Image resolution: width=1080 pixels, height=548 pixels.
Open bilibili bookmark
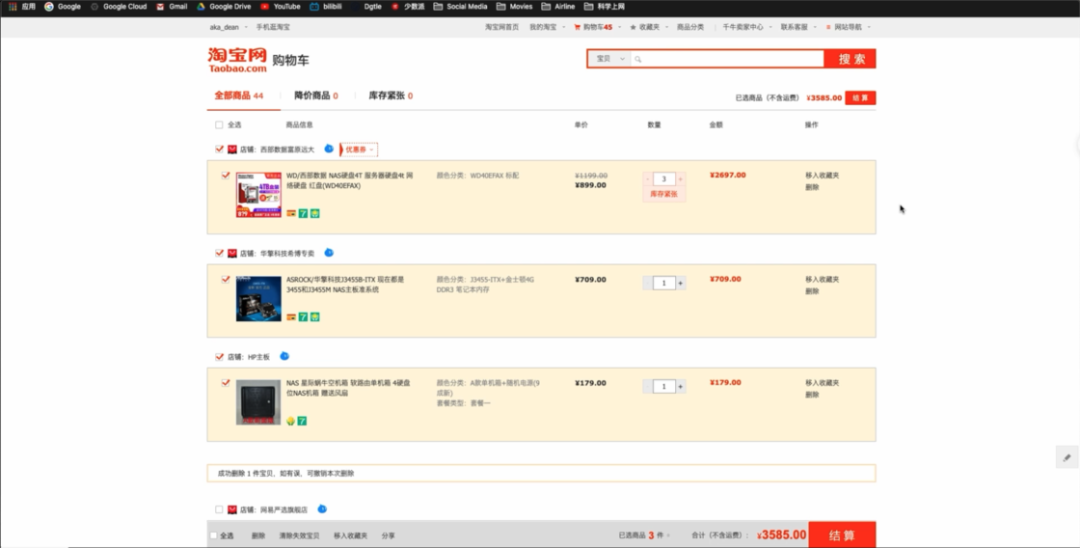325,6
